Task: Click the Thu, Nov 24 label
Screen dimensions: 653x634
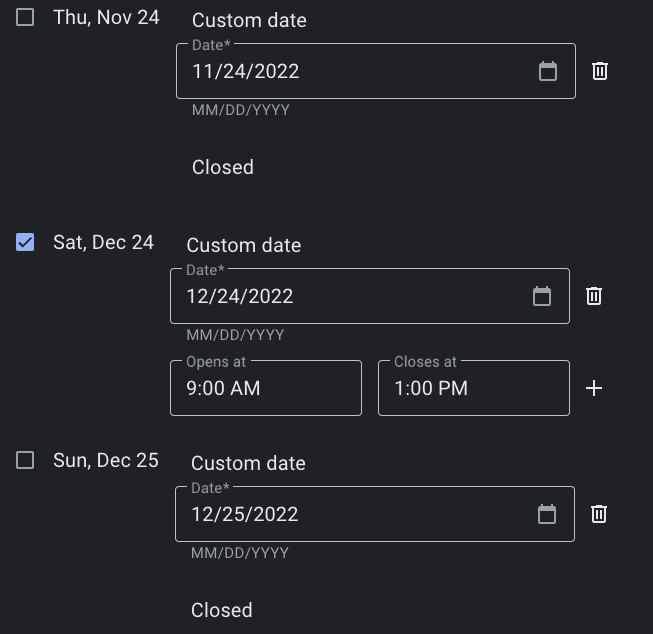Action: 106,17
